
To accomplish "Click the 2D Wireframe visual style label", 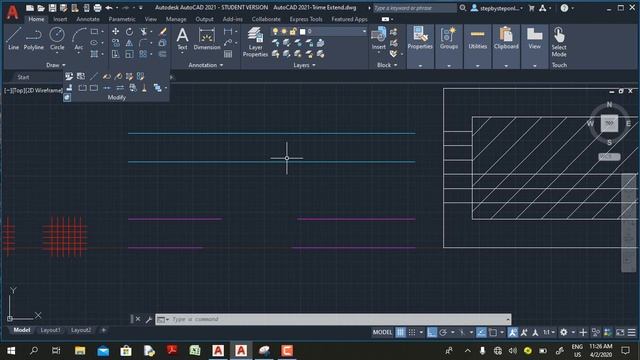I will tap(44, 91).
